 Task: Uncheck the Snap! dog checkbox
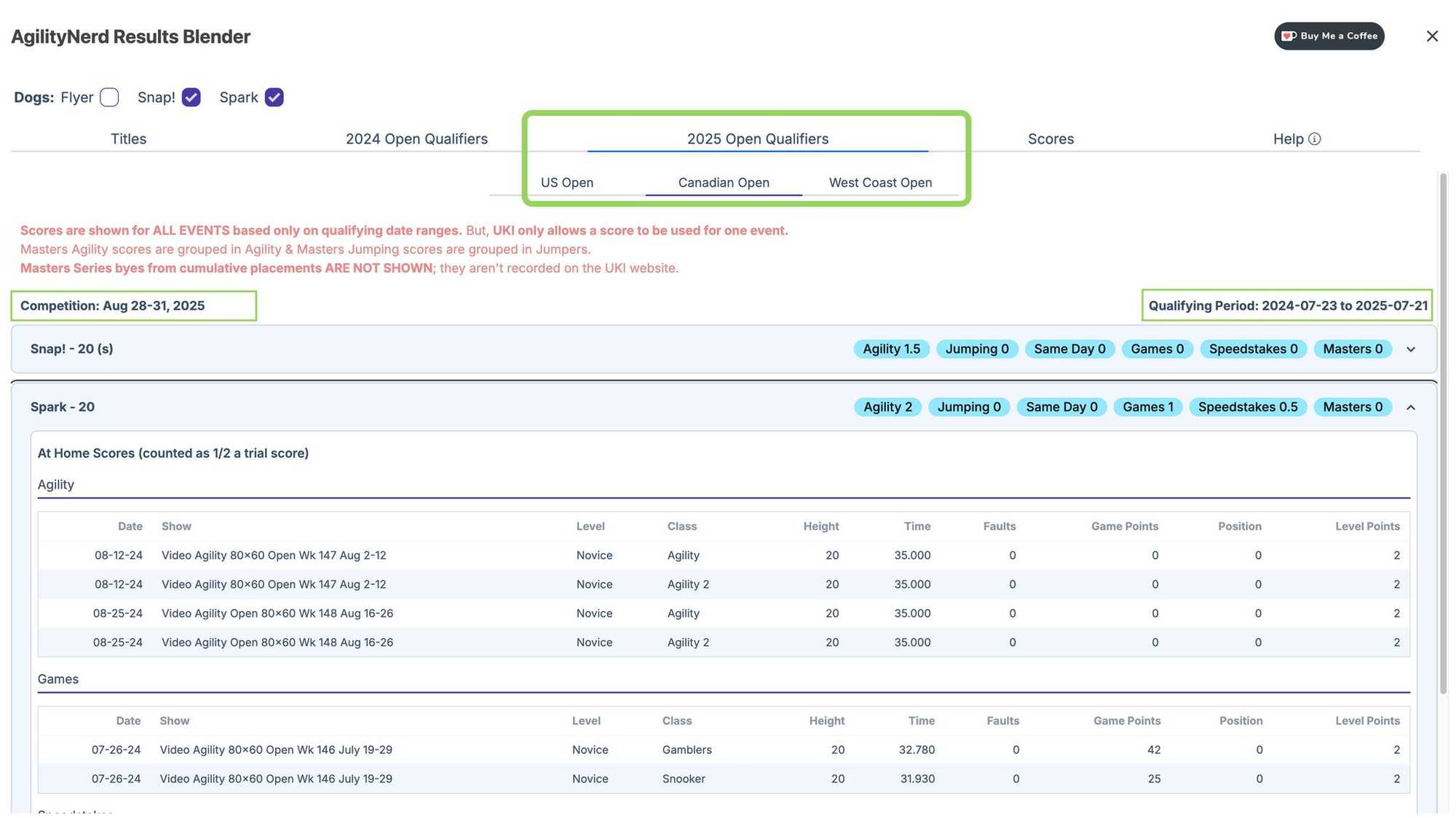(191, 97)
